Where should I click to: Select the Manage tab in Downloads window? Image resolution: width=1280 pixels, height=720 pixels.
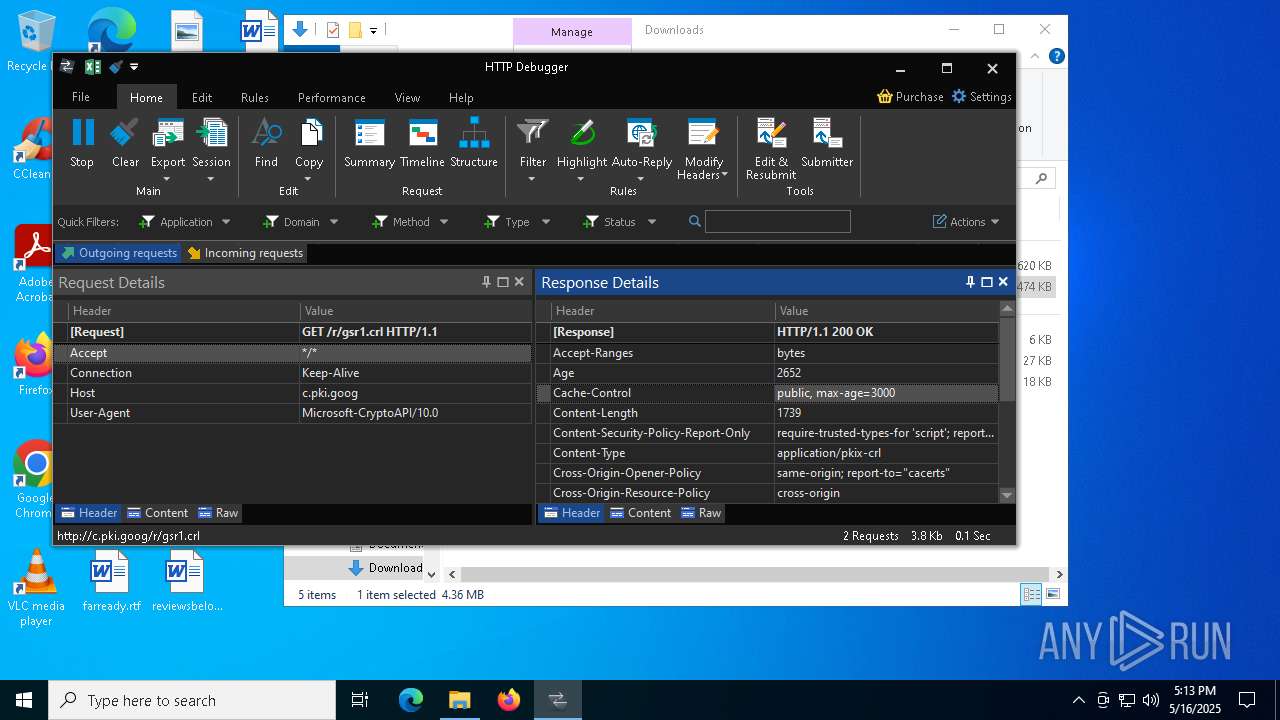coord(572,32)
